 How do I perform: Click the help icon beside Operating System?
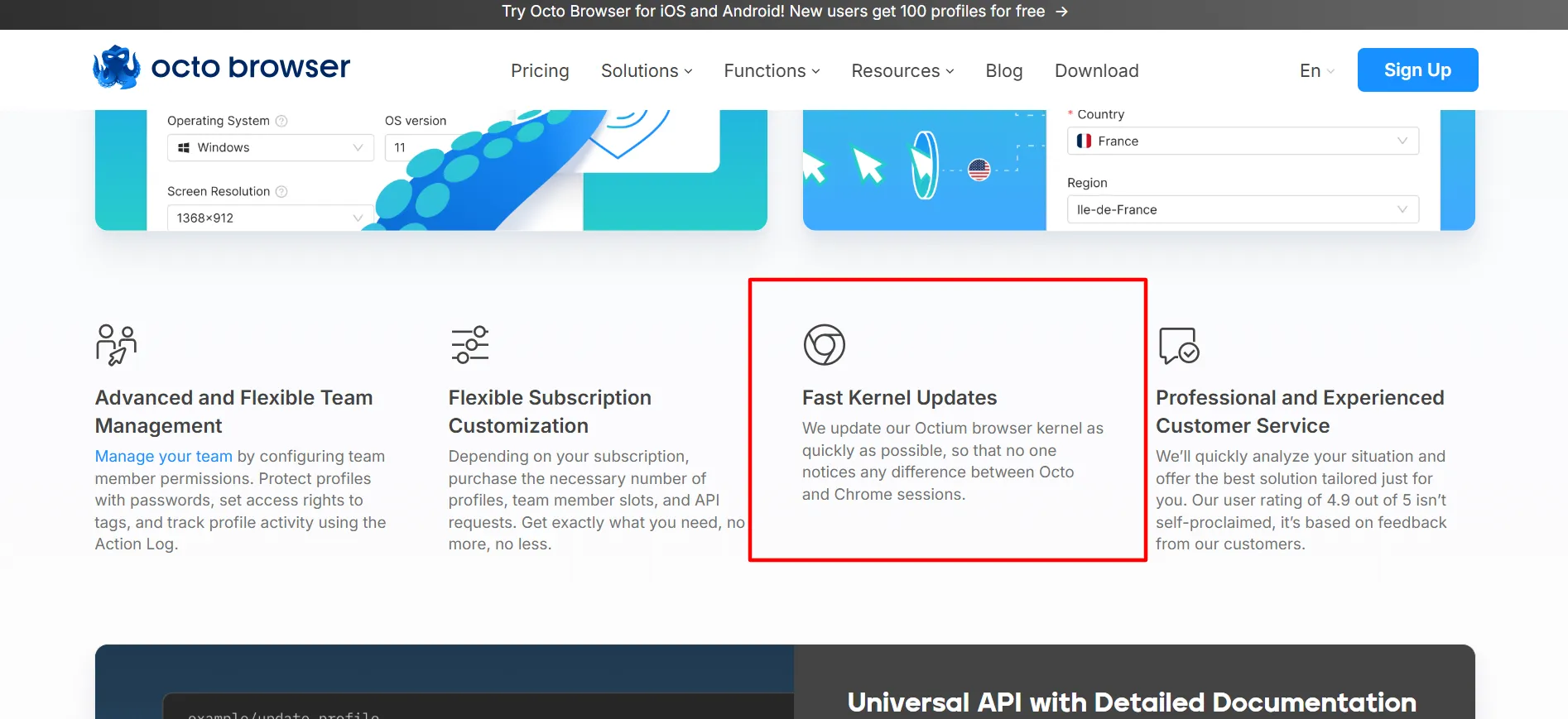pyautogui.click(x=281, y=121)
